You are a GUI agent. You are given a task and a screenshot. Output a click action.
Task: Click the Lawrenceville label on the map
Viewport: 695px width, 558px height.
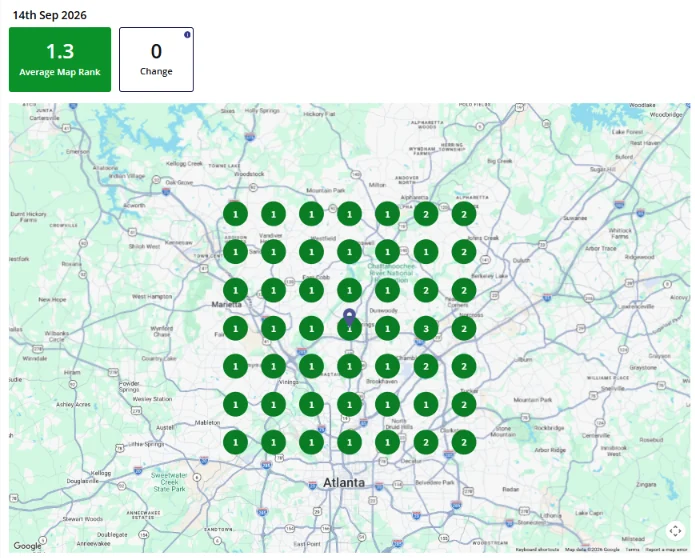tap(636, 306)
